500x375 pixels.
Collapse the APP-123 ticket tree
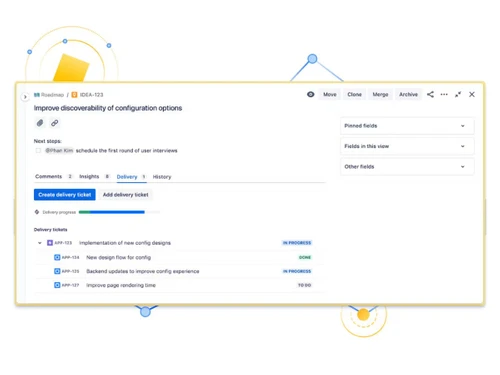(40, 243)
